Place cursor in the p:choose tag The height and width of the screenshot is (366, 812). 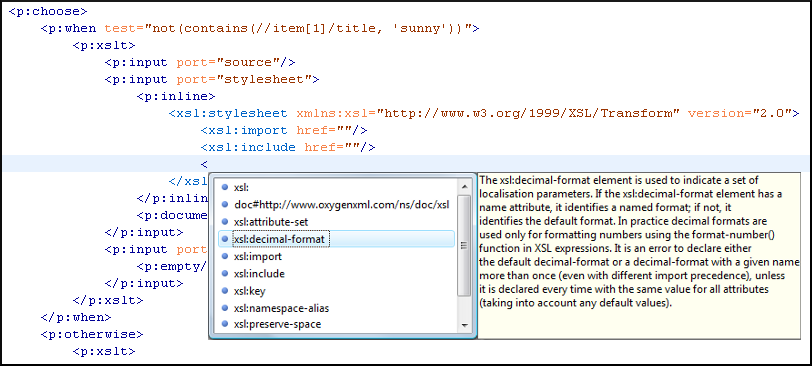coord(48,11)
